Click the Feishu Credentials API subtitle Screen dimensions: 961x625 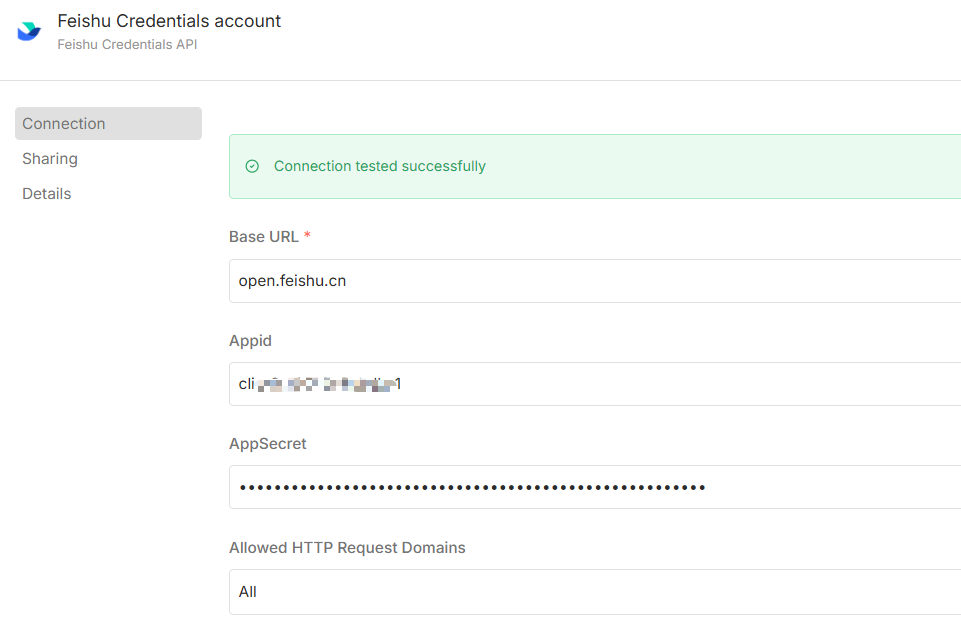(127, 45)
